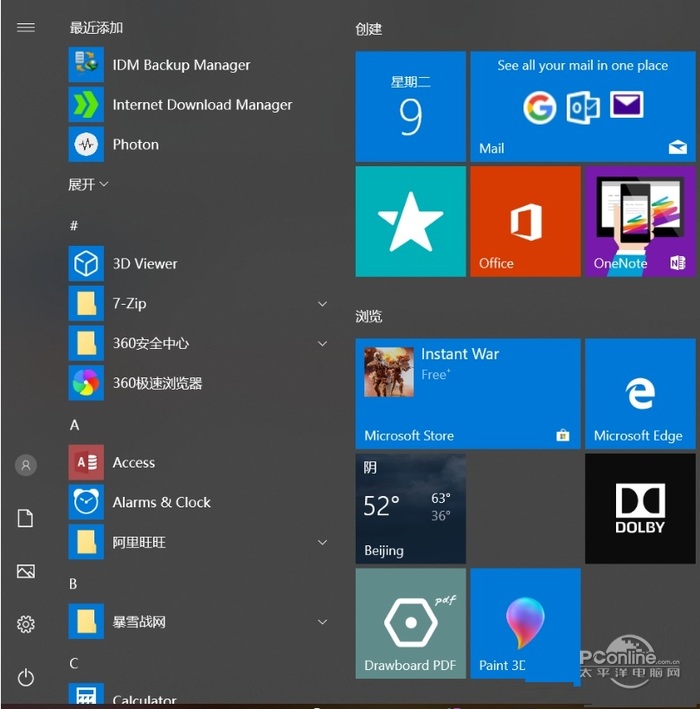Click the 暴雪战网 folder icon

[86, 622]
